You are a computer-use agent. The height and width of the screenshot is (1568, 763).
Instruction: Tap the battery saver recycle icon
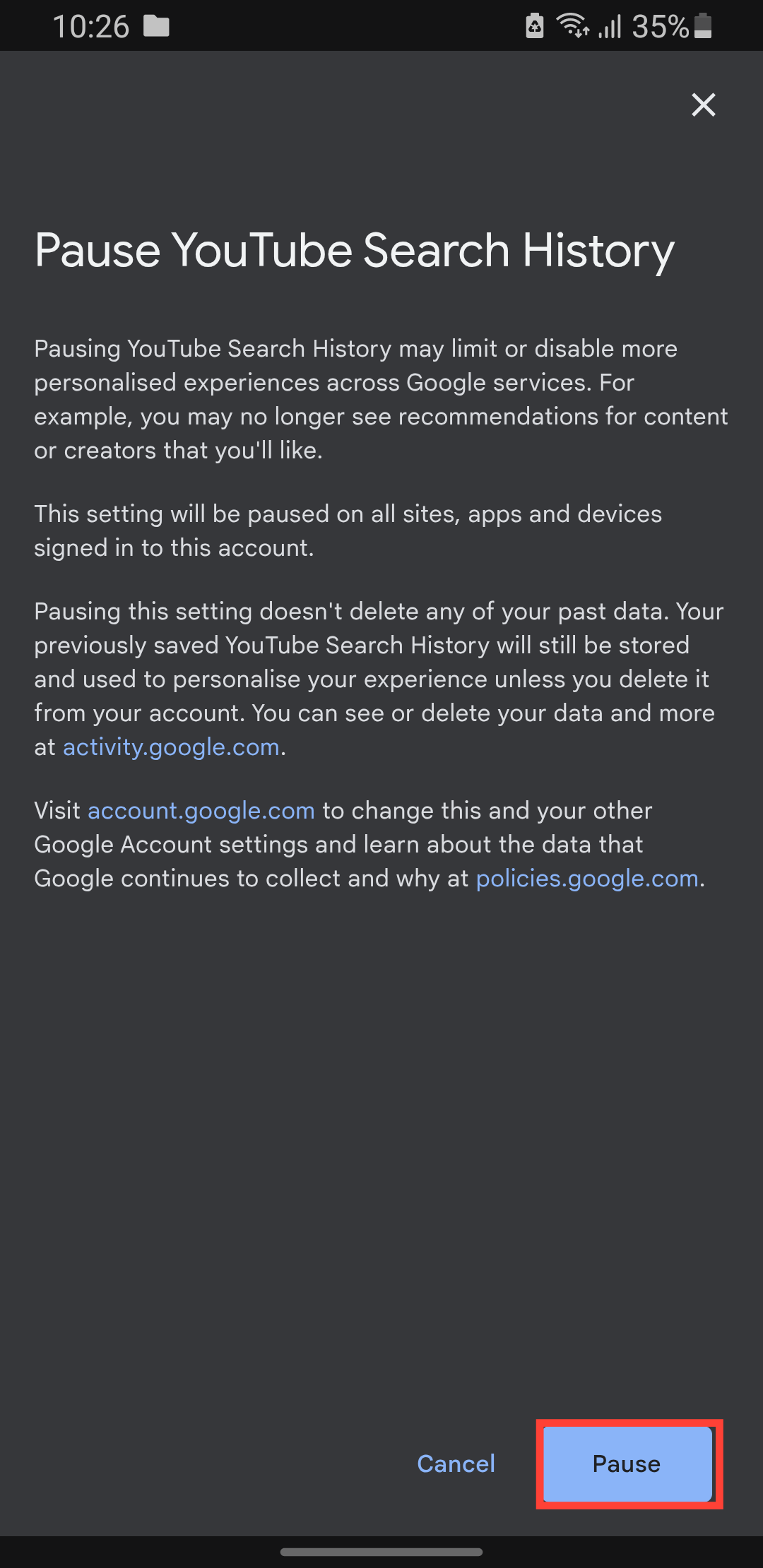click(535, 26)
